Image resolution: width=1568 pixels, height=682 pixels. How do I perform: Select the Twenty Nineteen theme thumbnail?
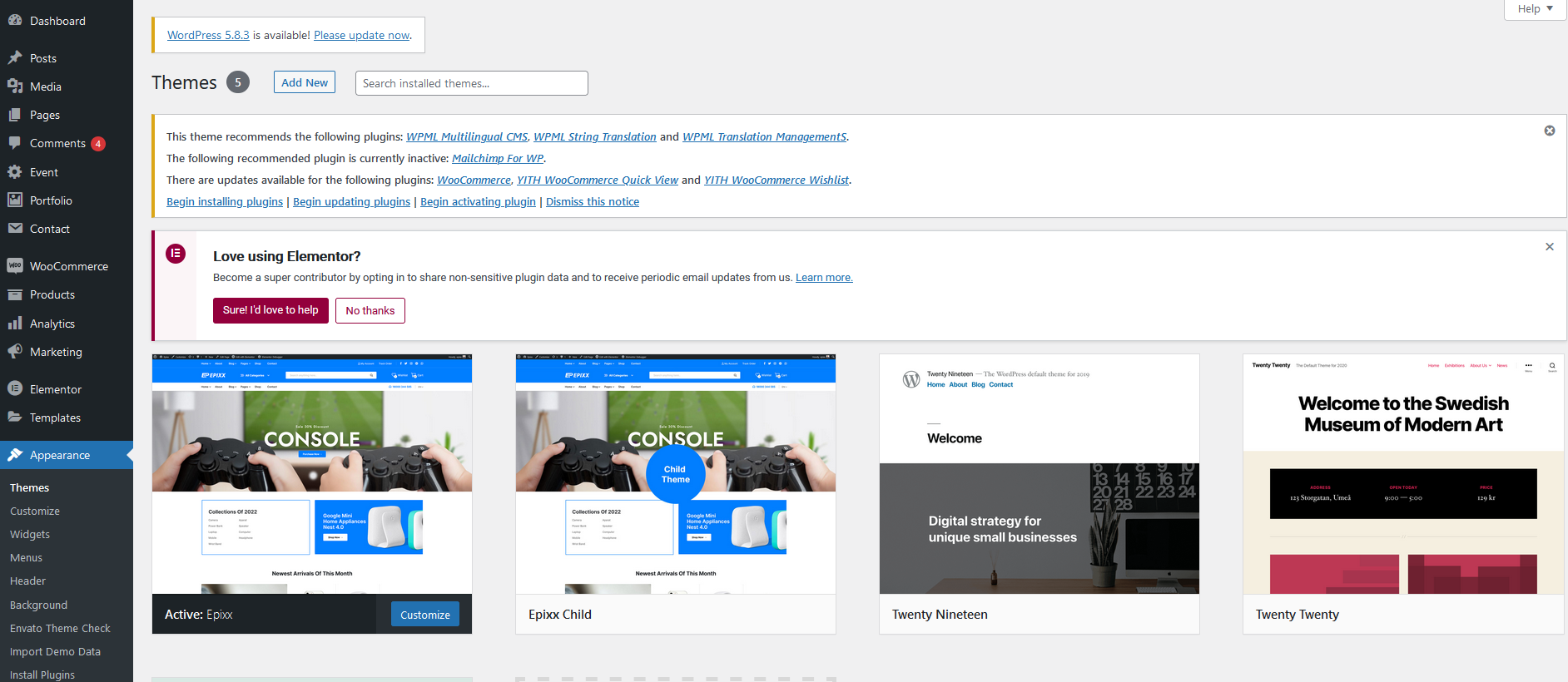pos(1040,474)
